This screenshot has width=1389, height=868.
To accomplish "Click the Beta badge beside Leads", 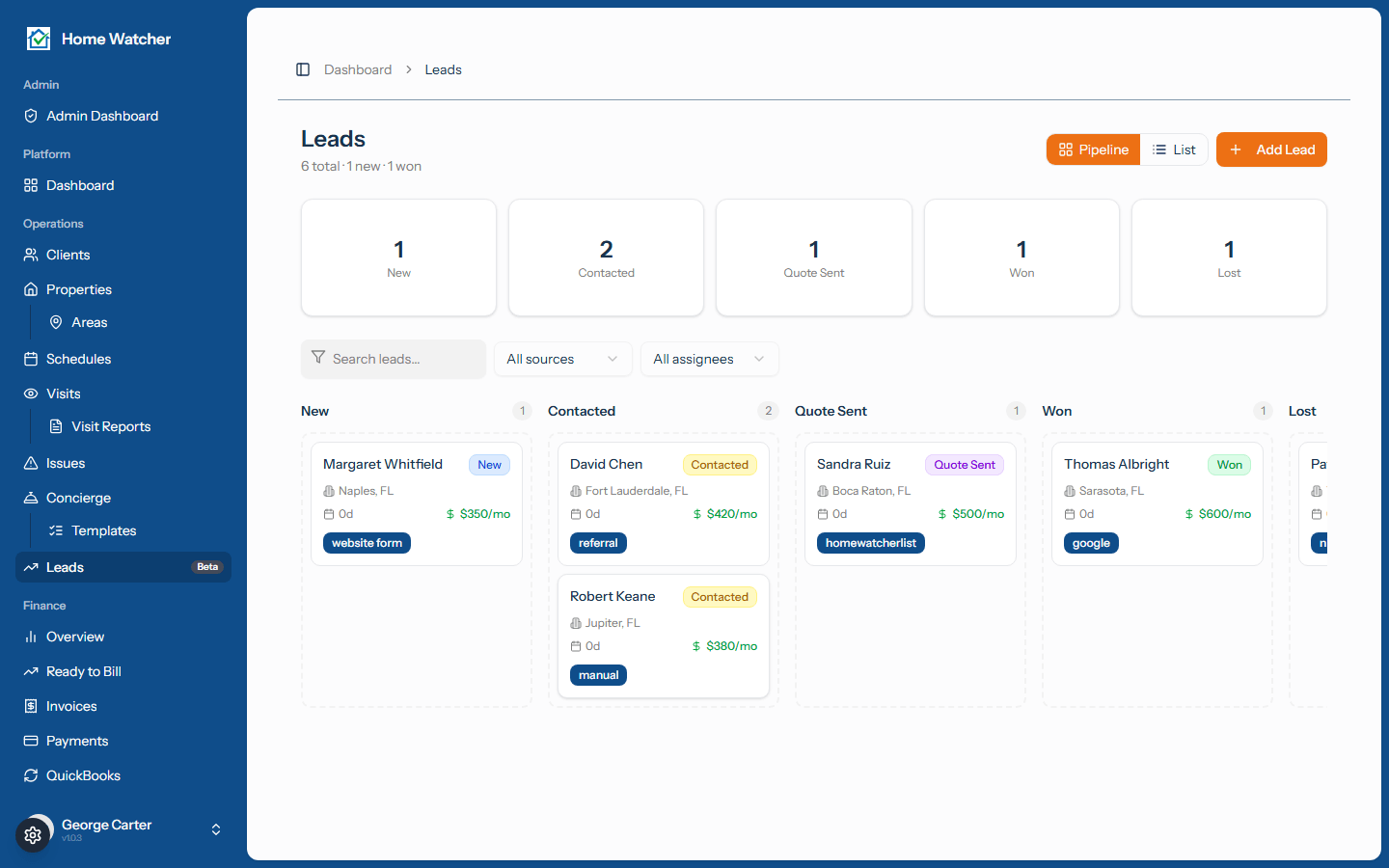I will tap(207, 567).
